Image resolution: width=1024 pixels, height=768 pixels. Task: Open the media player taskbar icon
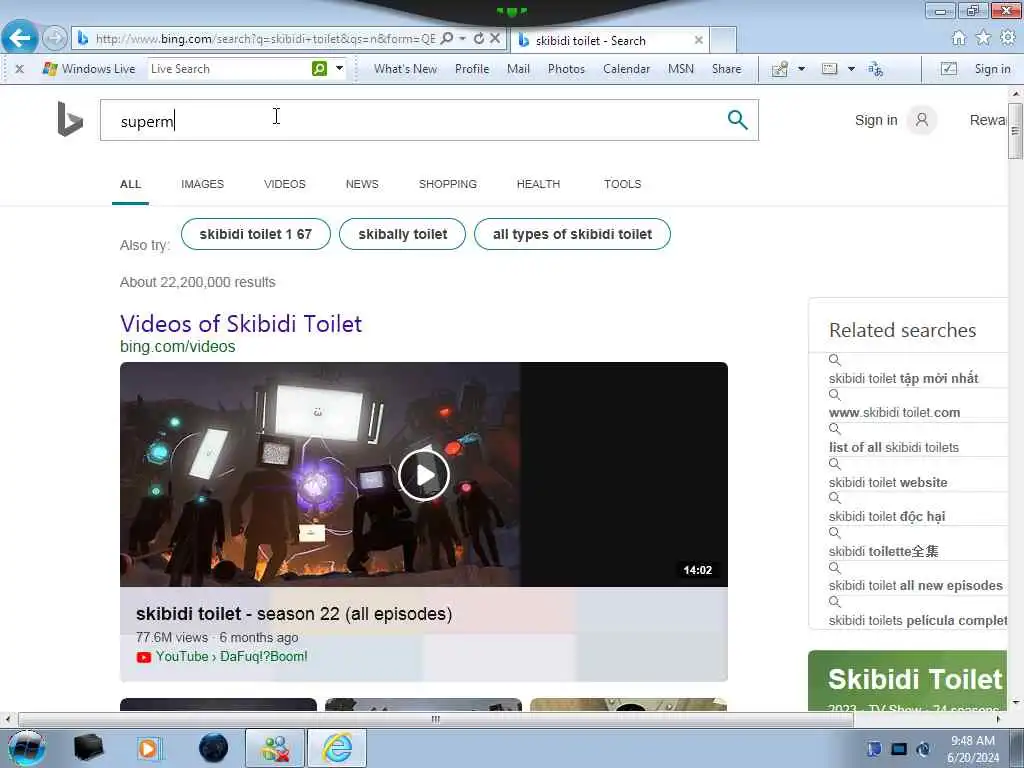149,748
